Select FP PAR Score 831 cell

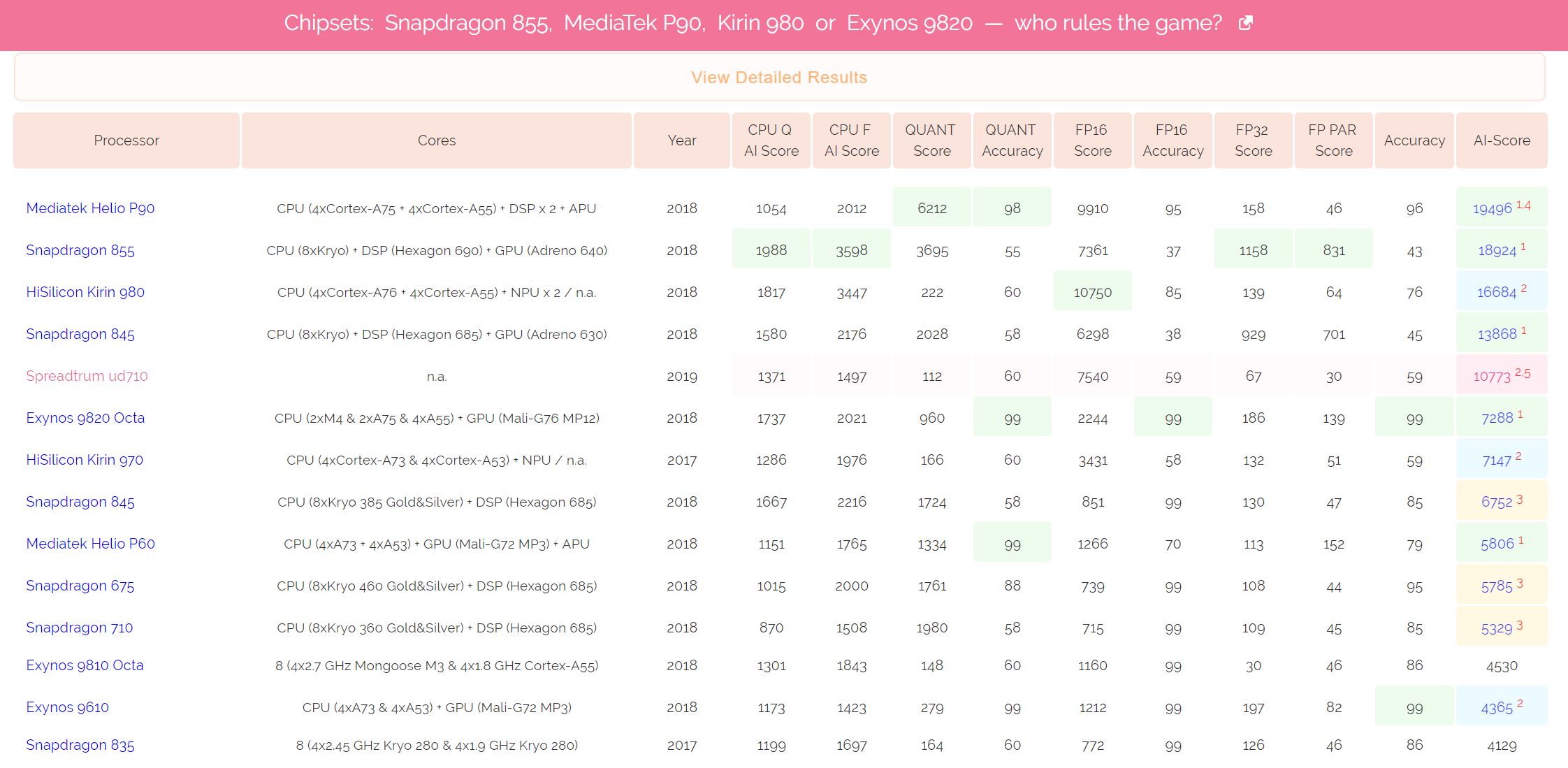1334,249
